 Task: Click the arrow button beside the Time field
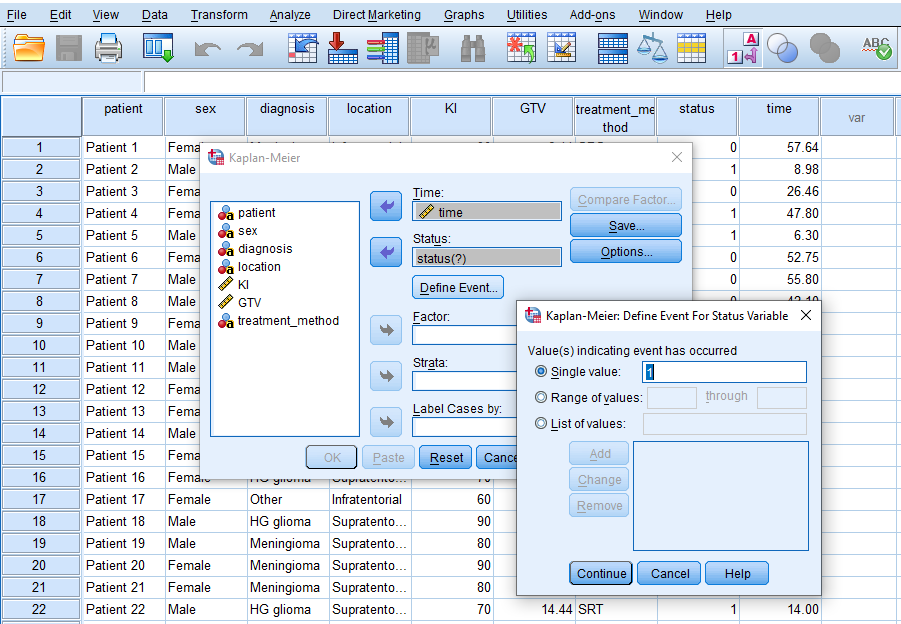[386, 206]
